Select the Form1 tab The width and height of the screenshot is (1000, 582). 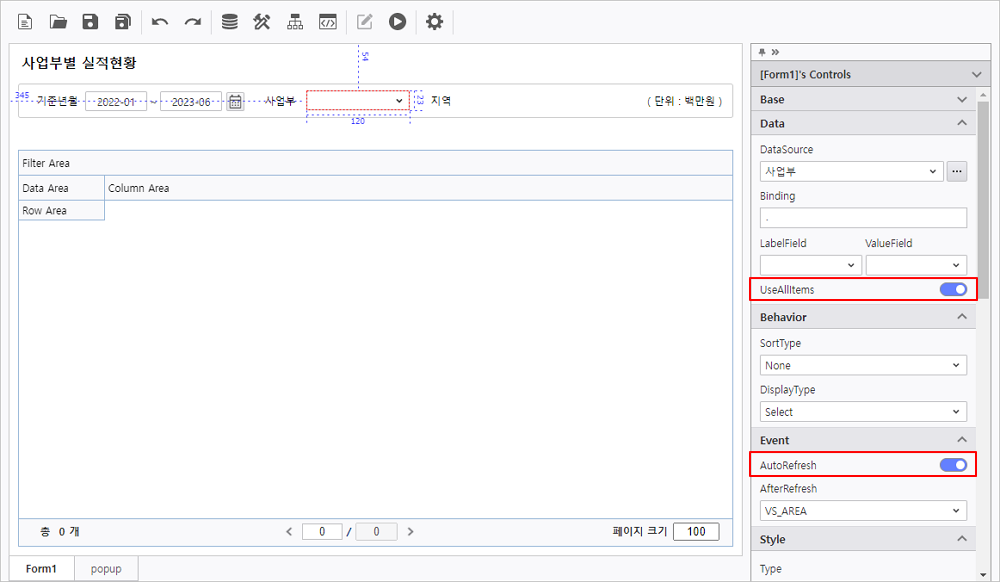pos(41,569)
